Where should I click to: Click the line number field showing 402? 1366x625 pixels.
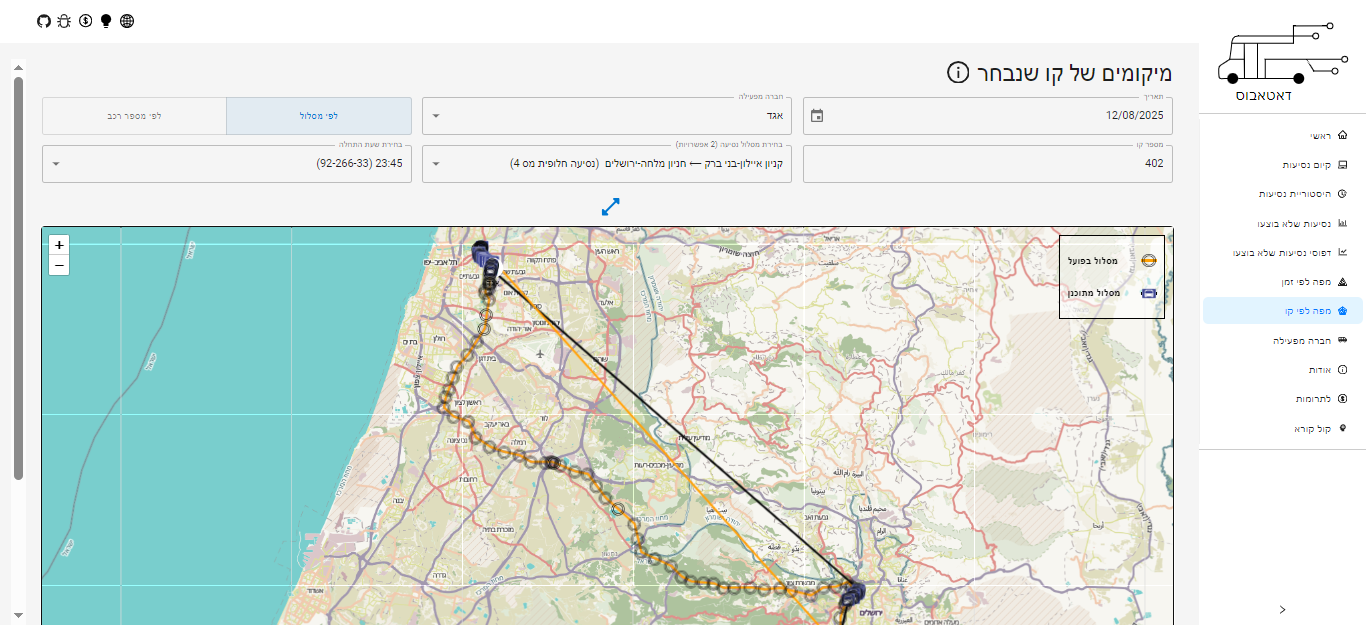tap(987, 164)
